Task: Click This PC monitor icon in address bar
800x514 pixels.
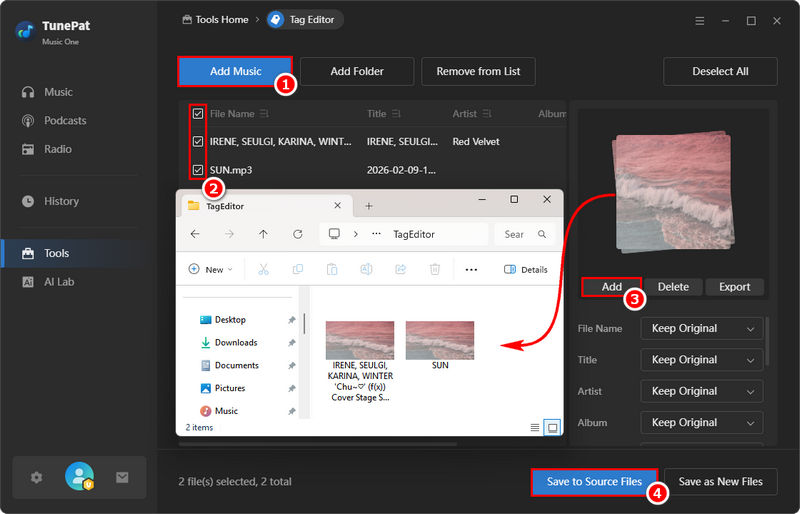Action: coord(334,234)
